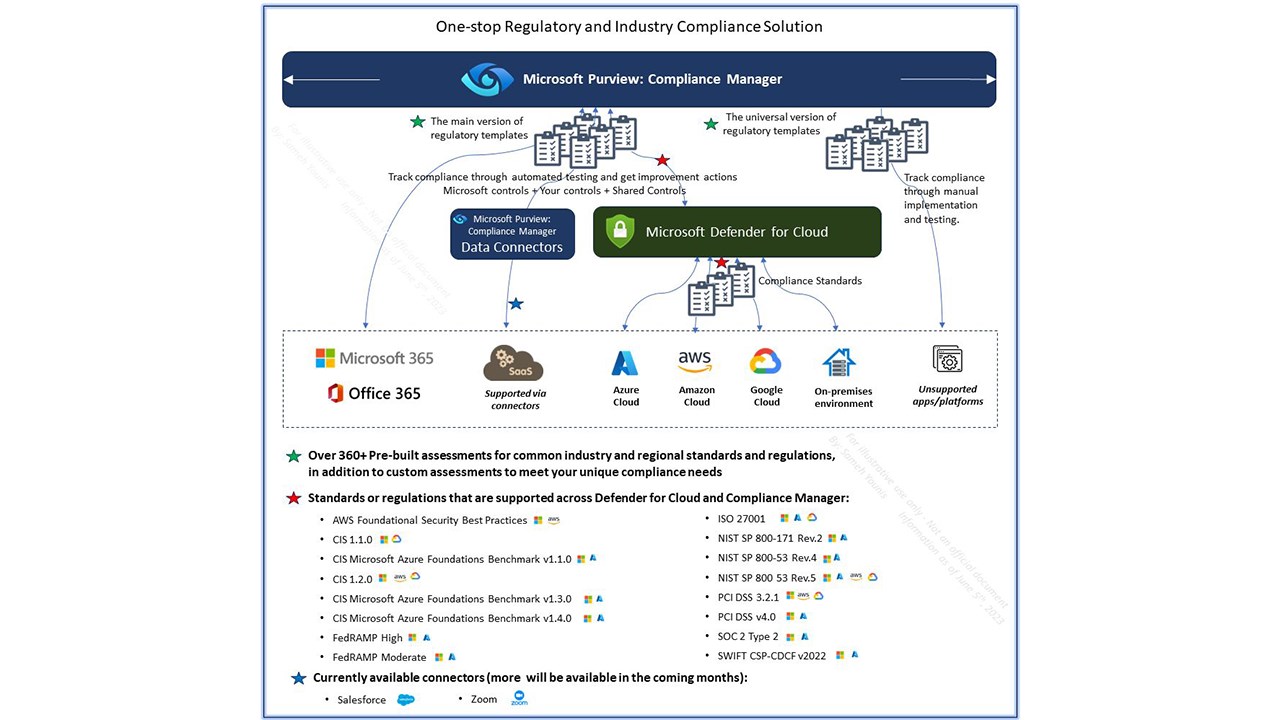
Task: Click the universal regulatory templates checklist icons
Action: click(877, 144)
